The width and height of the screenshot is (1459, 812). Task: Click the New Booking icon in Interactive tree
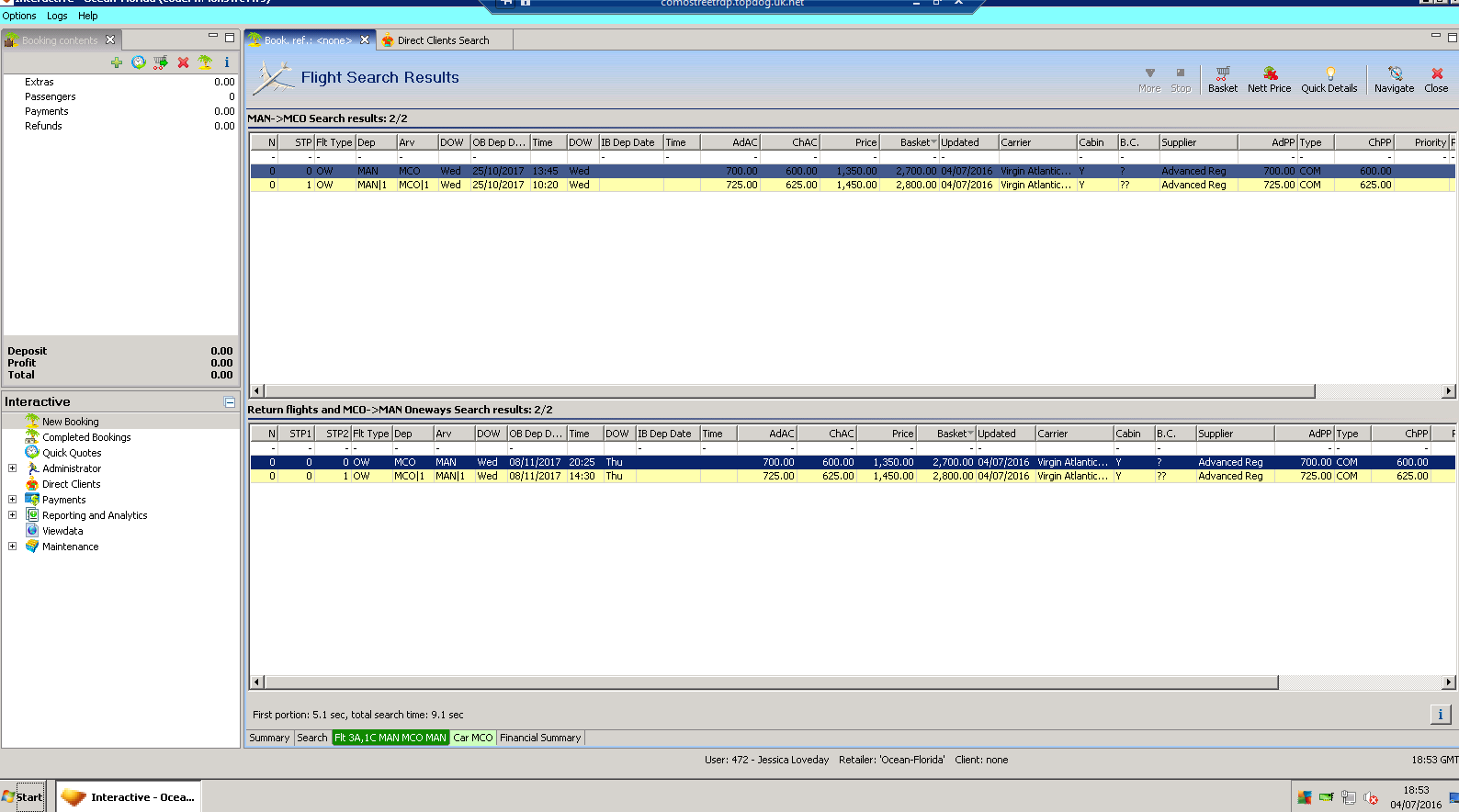[32, 421]
